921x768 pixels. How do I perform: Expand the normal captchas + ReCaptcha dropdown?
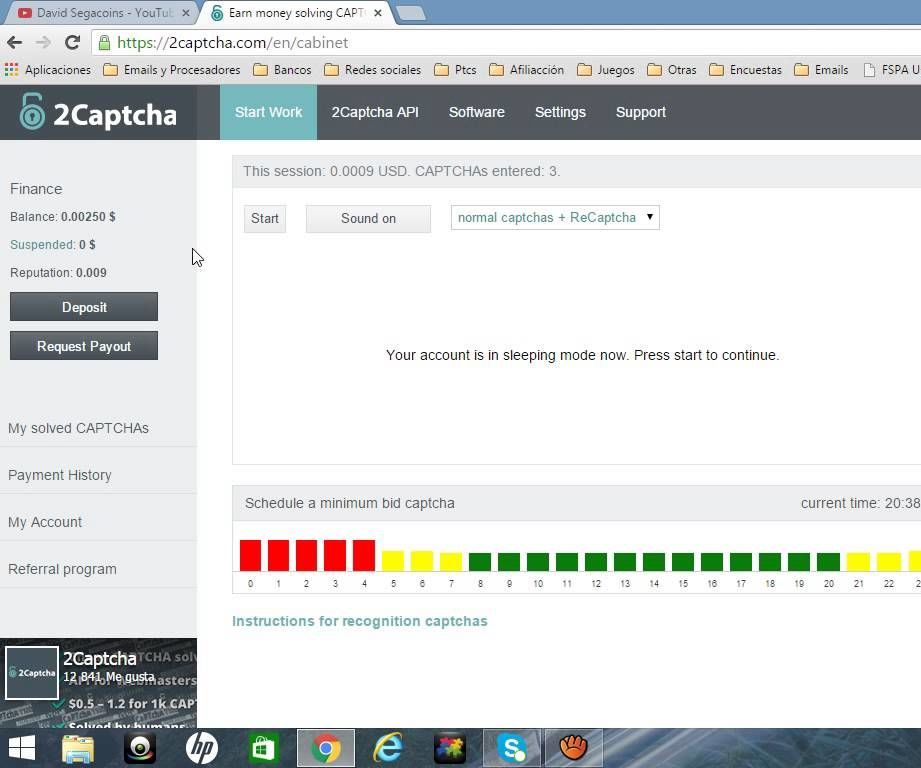pos(555,217)
